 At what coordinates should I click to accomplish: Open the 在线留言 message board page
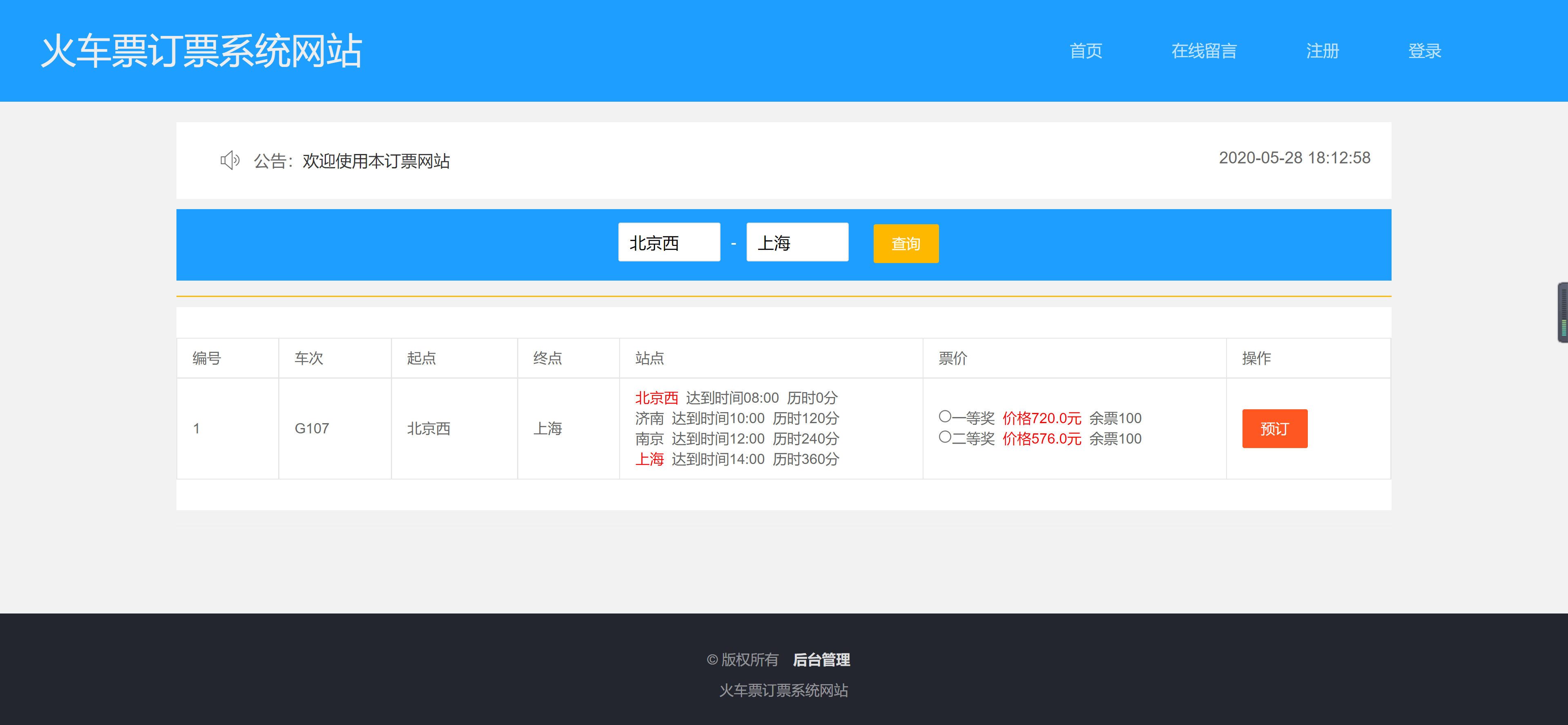[1204, 51]
